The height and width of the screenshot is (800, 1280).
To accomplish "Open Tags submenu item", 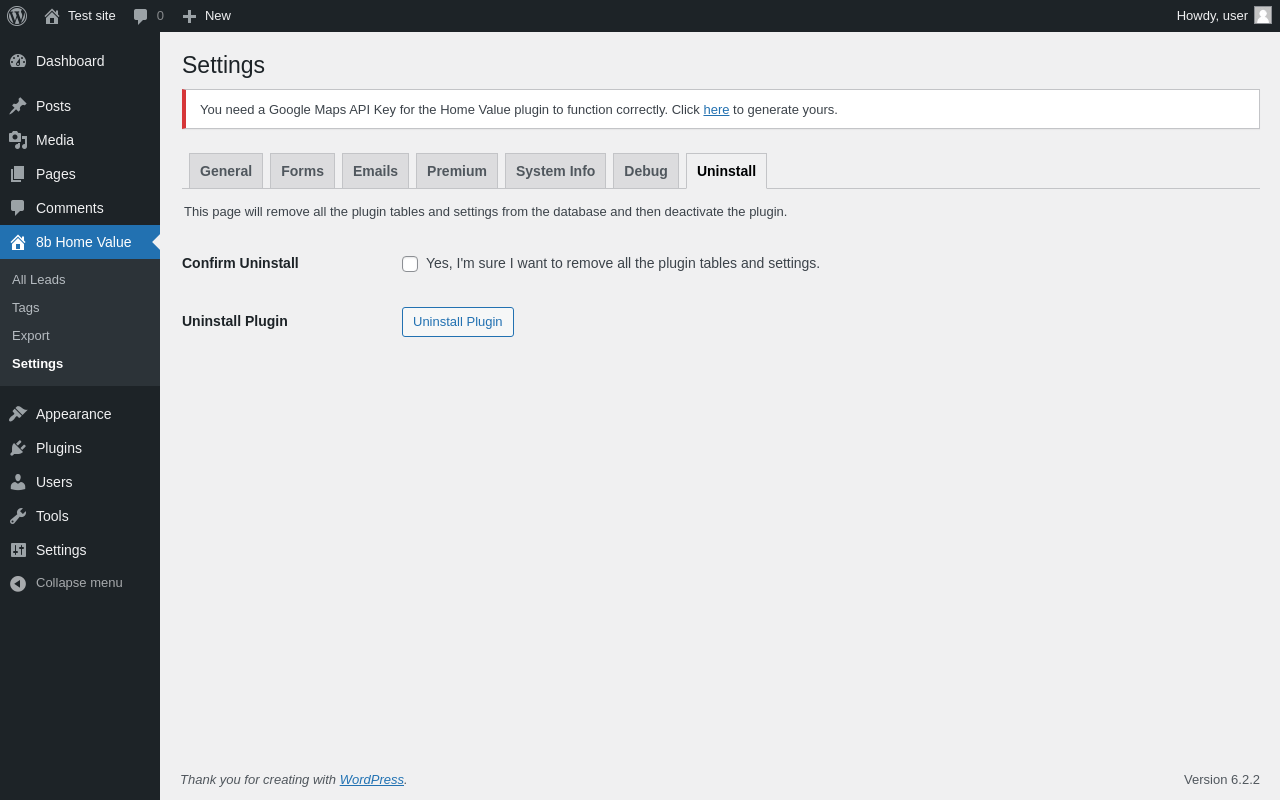I will (x=80, y=308).
